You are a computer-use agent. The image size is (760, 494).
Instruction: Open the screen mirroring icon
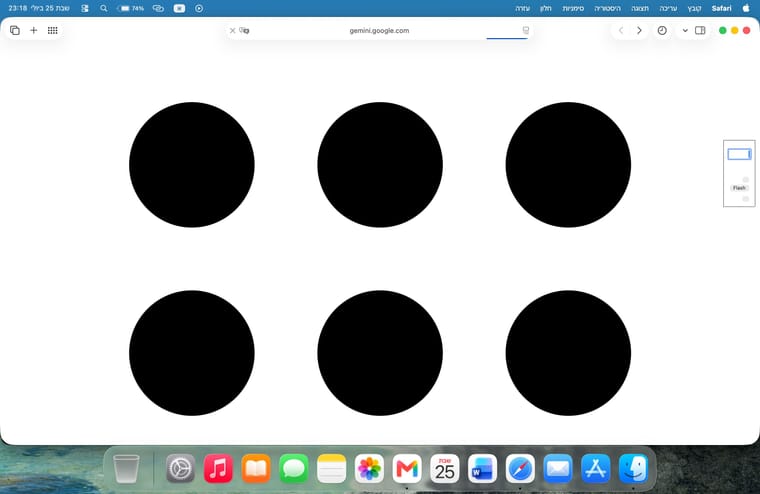[x=158, y=8]
